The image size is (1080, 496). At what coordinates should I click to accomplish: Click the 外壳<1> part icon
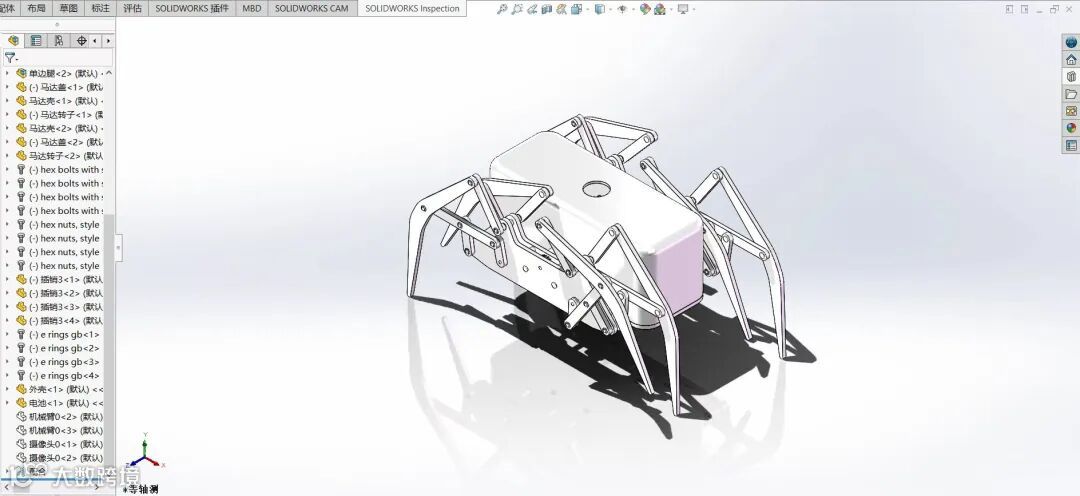pos(21,389)
